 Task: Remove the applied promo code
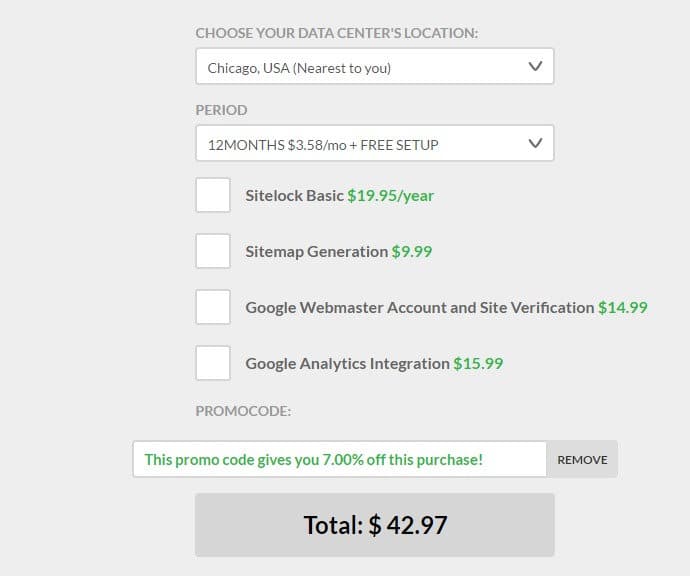582,459
